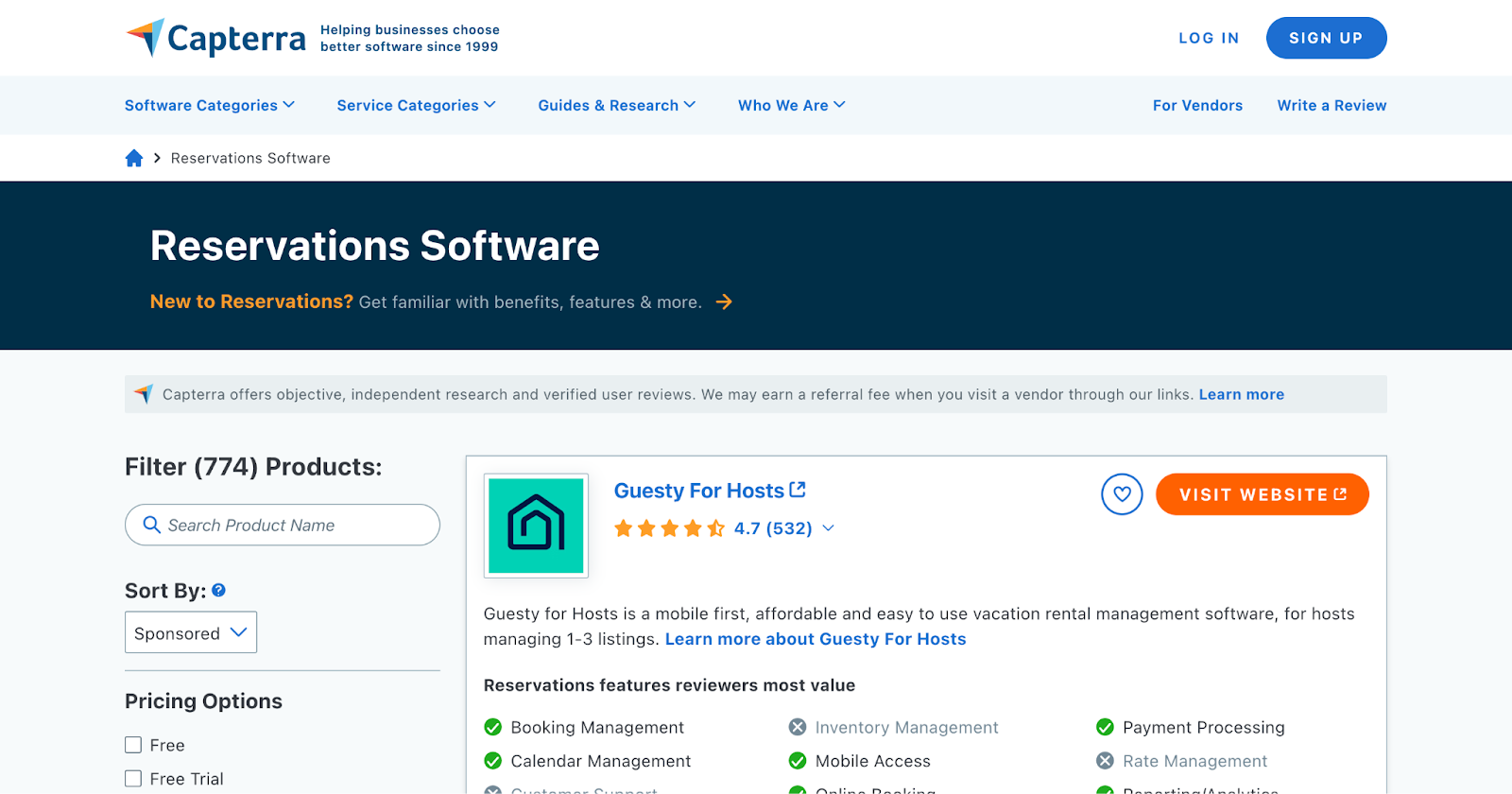Screen dimensions: 1512x794
Task: Open Write a Review page
Action: (1332, 105)
